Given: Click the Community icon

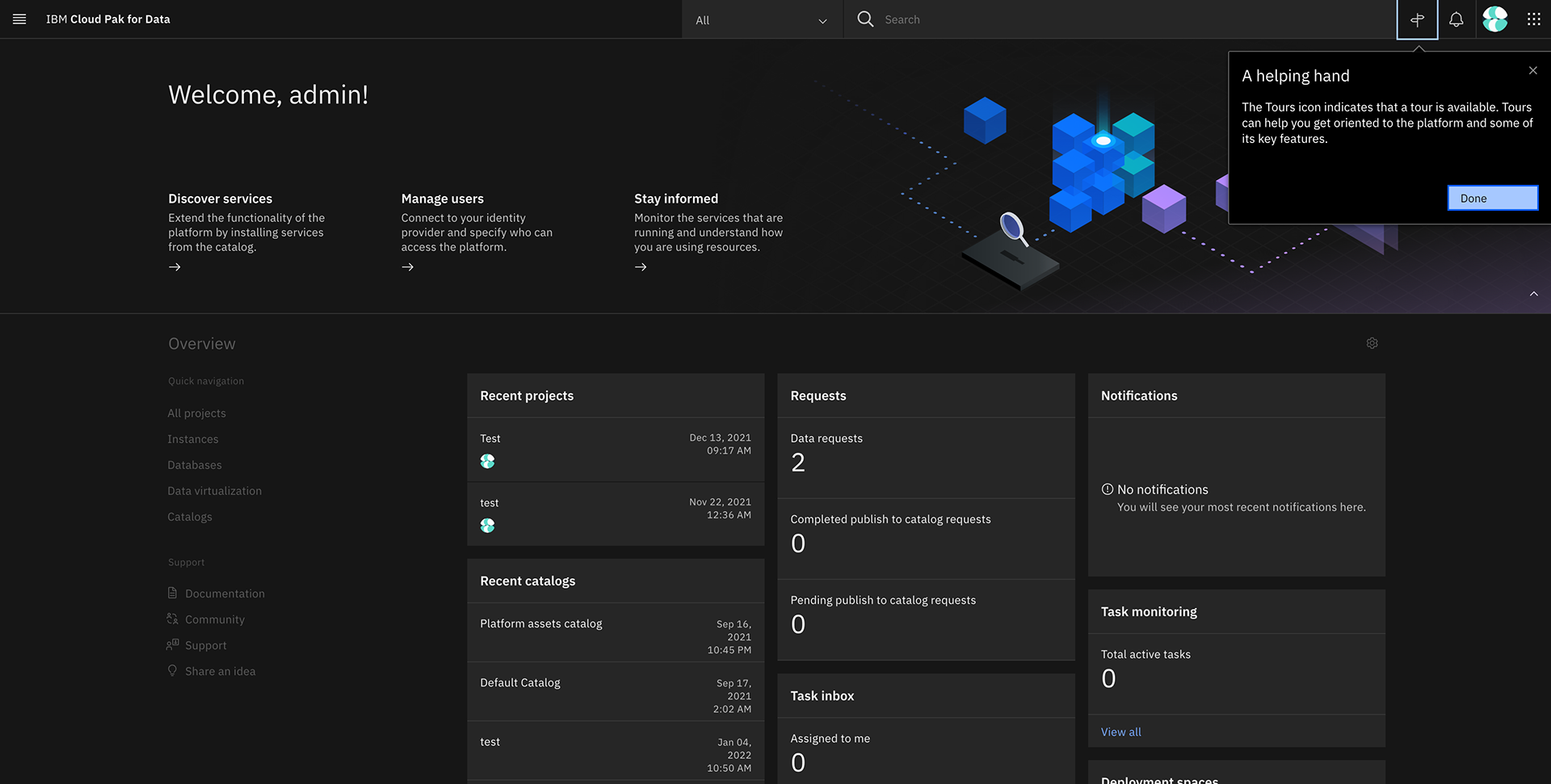Looking at the screenshot, I should pyautogui.click(x=172, y=618).
